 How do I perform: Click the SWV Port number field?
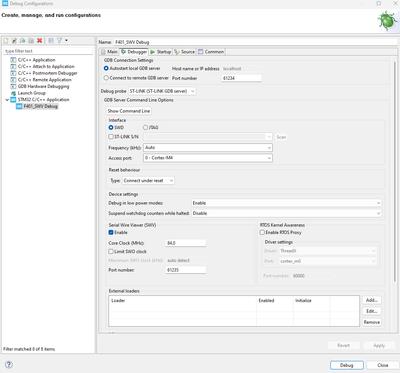(186, 270)
